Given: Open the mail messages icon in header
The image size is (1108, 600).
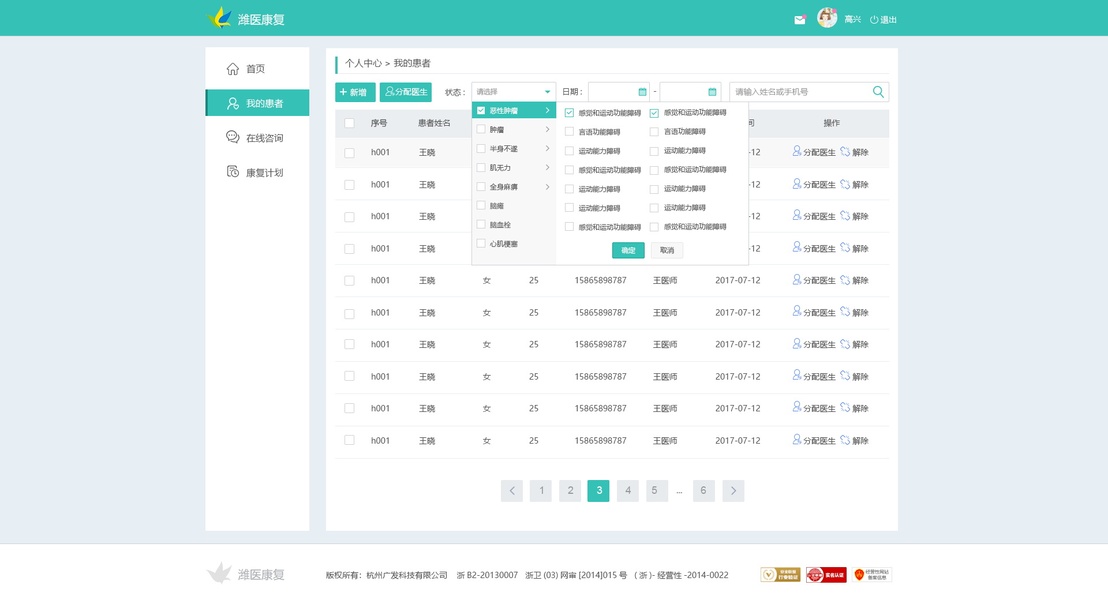Looking at the screenshot, I should coord(799,20).
